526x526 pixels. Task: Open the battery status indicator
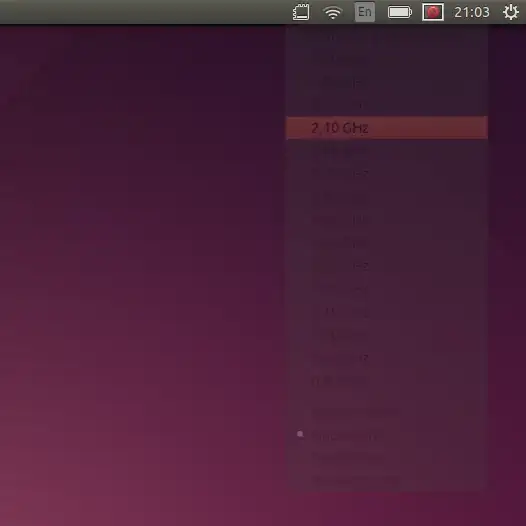tap(400, 12)
